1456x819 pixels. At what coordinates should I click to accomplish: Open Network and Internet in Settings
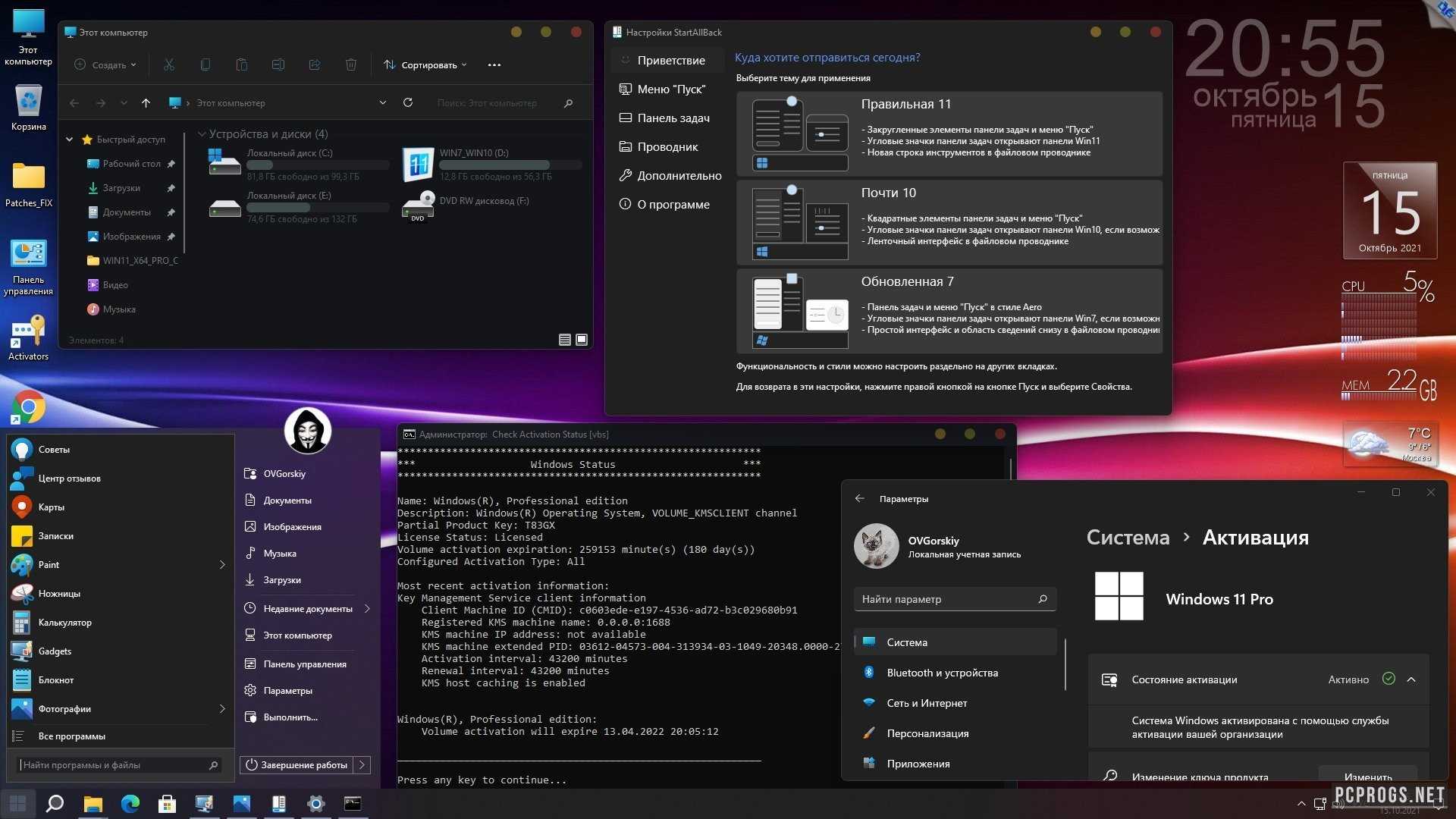955,703
